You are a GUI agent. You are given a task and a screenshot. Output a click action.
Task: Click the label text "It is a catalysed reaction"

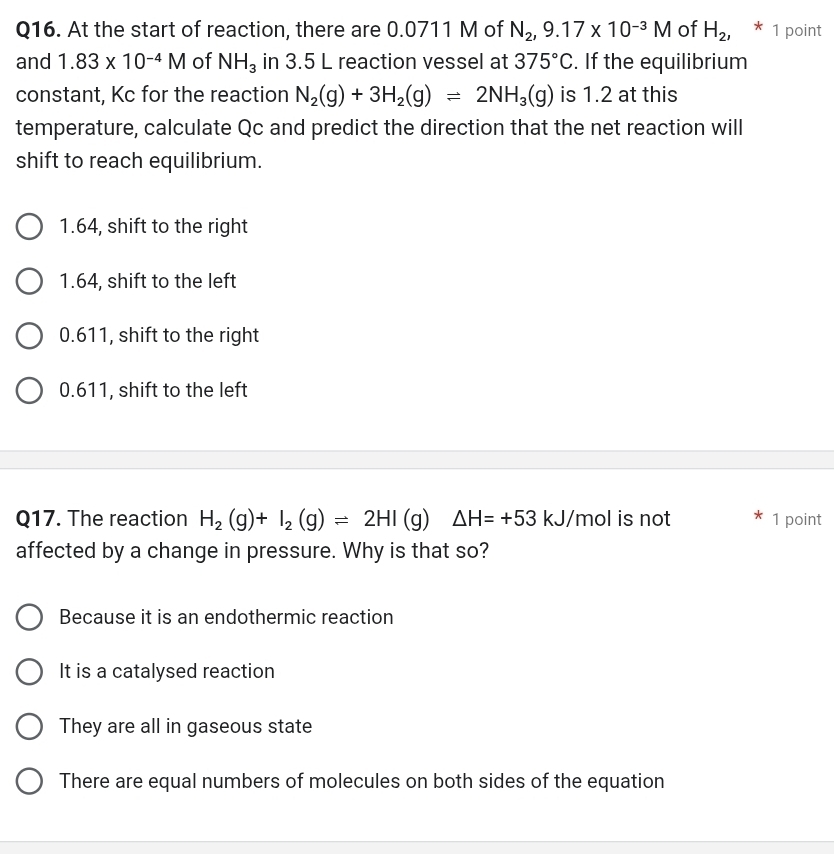coord(167,672)
